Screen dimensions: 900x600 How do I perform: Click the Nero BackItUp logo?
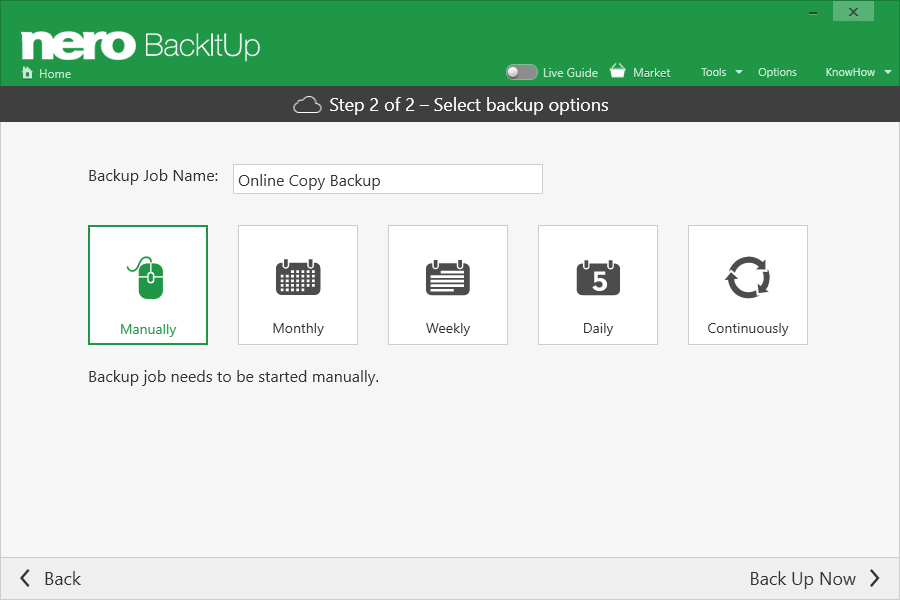coord(141,45)
